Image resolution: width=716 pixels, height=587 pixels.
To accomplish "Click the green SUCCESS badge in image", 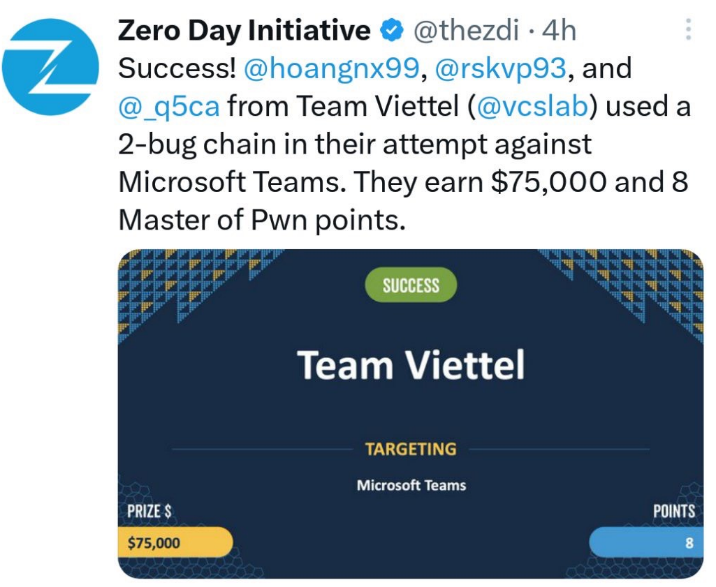I will click(410, 285).
